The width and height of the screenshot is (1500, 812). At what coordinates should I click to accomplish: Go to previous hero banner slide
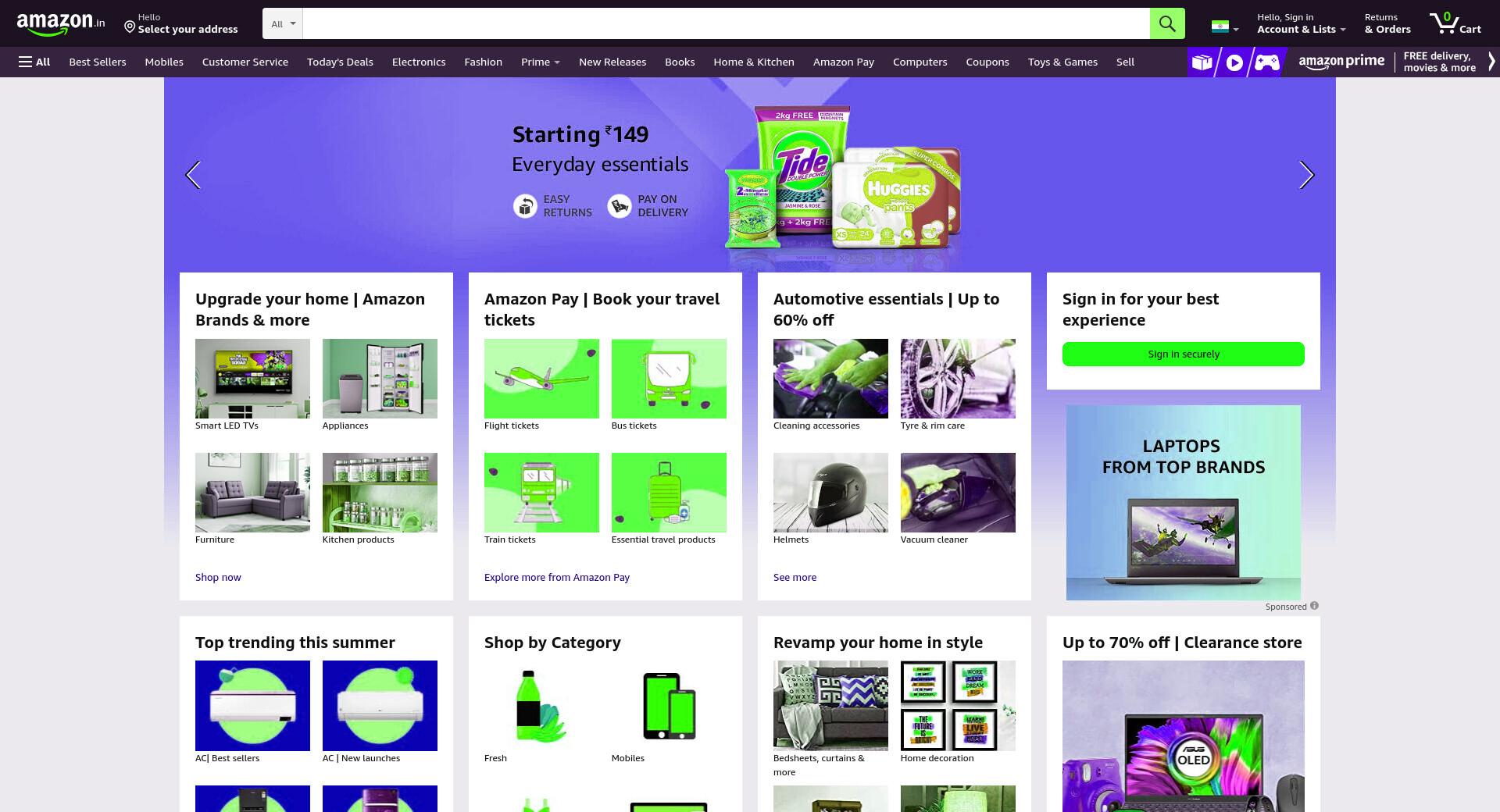[193, 175]
